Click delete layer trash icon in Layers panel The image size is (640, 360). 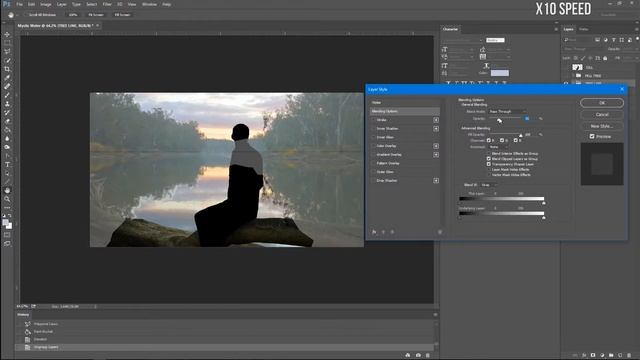[x=629, y=356]
